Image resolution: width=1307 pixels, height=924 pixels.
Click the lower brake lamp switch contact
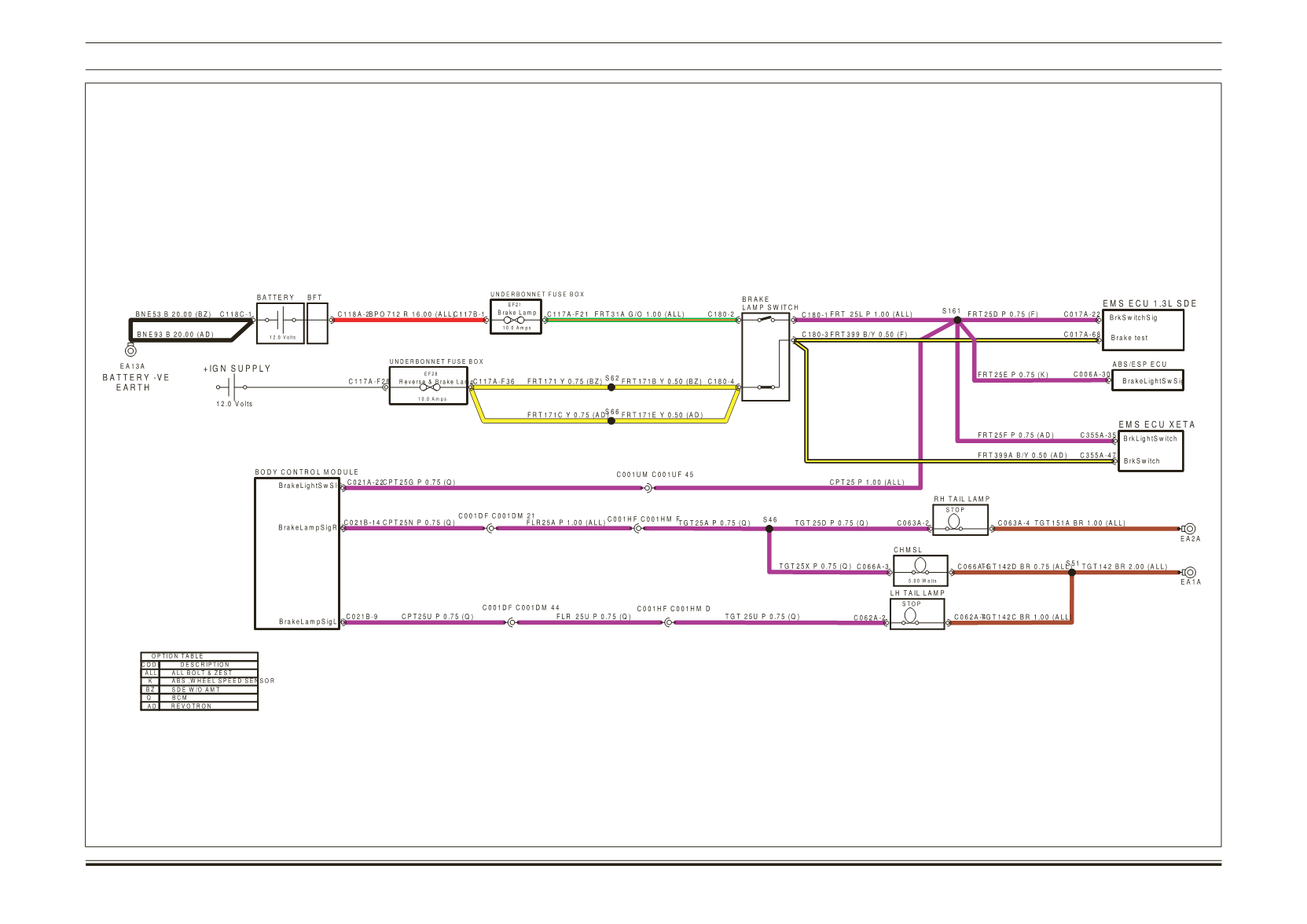(766, 387)
